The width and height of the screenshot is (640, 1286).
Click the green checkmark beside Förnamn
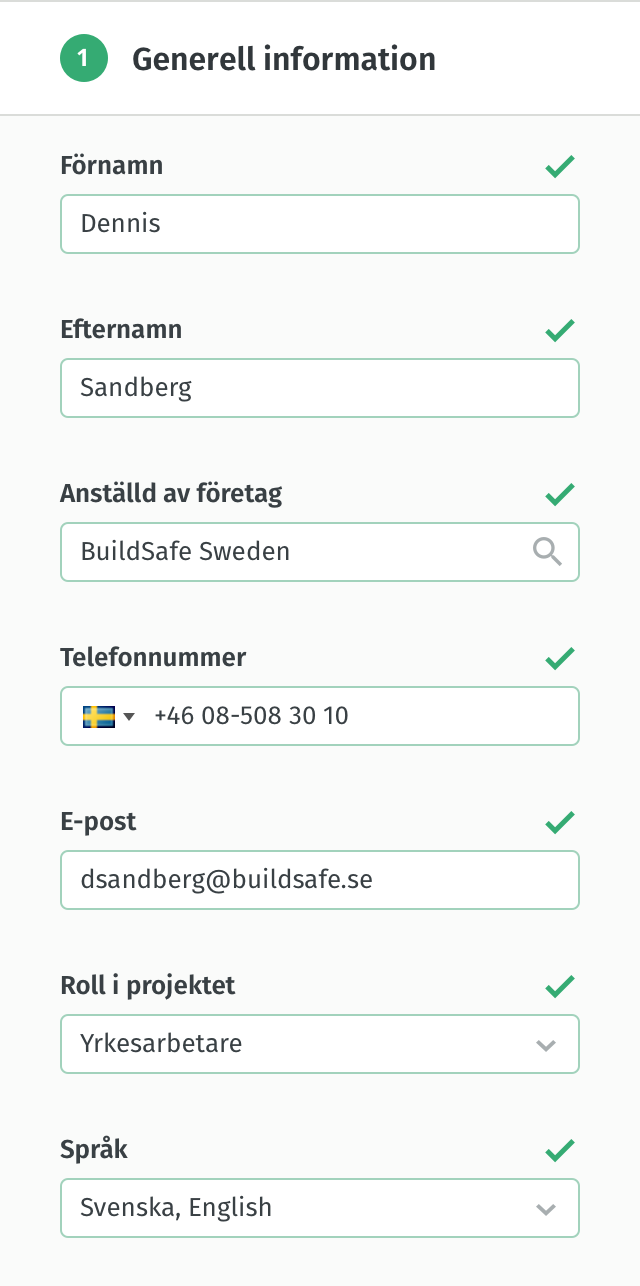tap(560, 167)
